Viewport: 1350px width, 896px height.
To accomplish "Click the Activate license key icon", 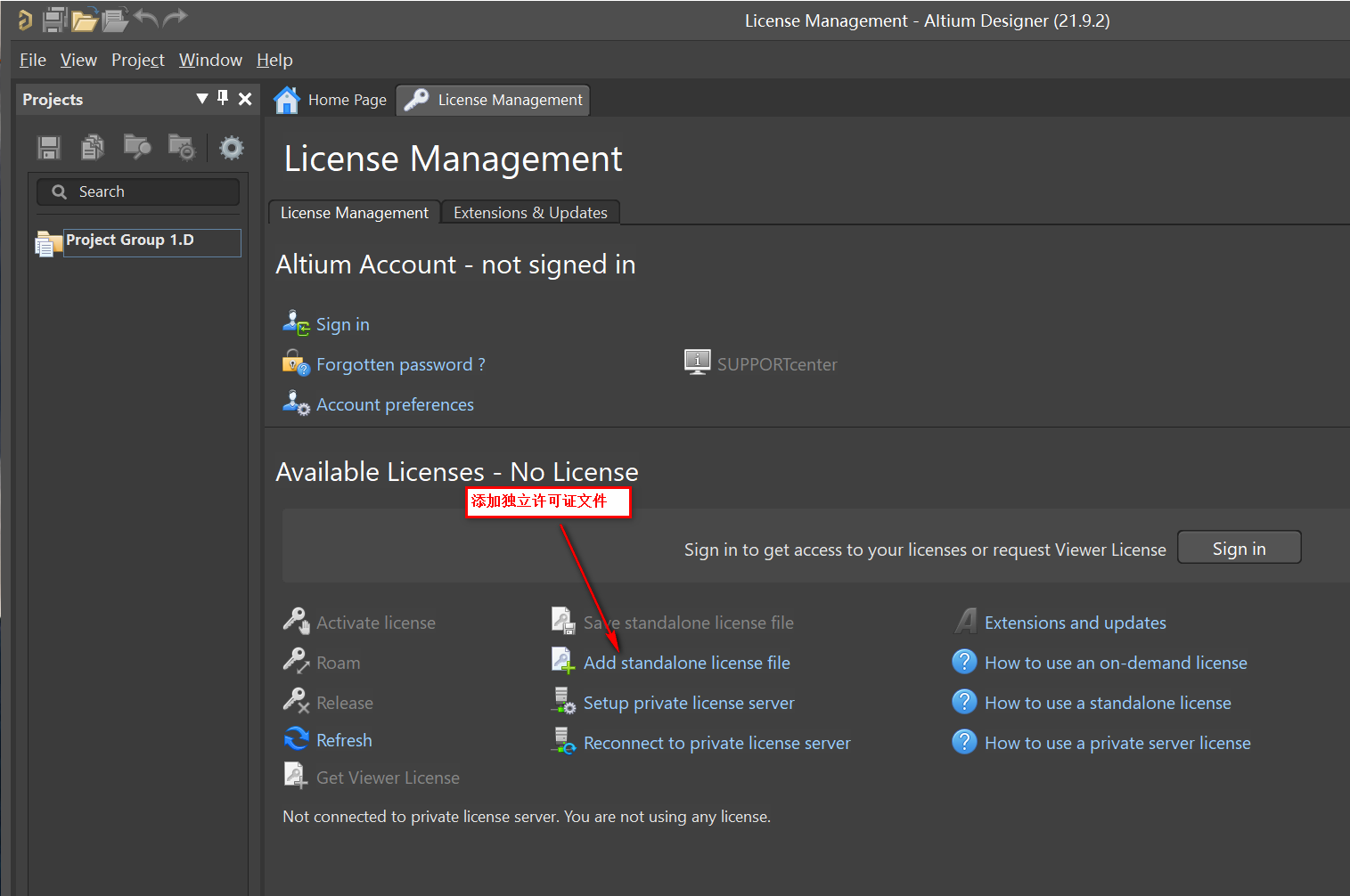I will pyautogui.click(x=296, y=621).
